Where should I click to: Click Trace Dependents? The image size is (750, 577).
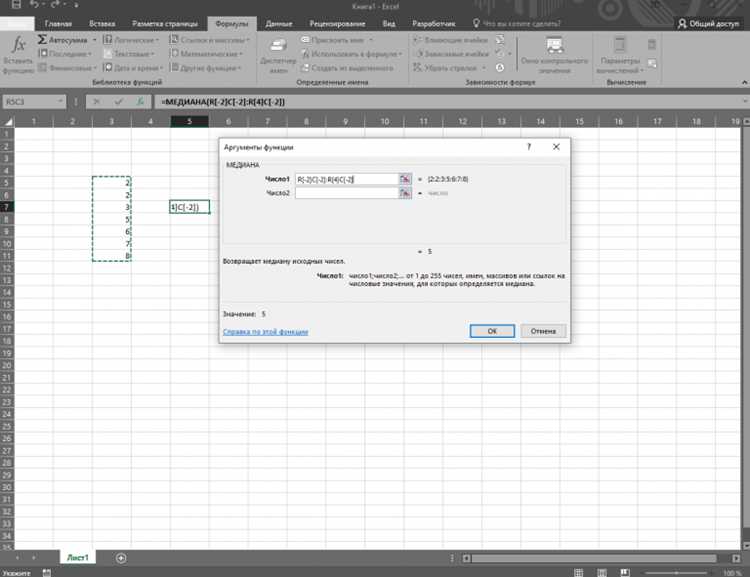[x=451, y=54]
